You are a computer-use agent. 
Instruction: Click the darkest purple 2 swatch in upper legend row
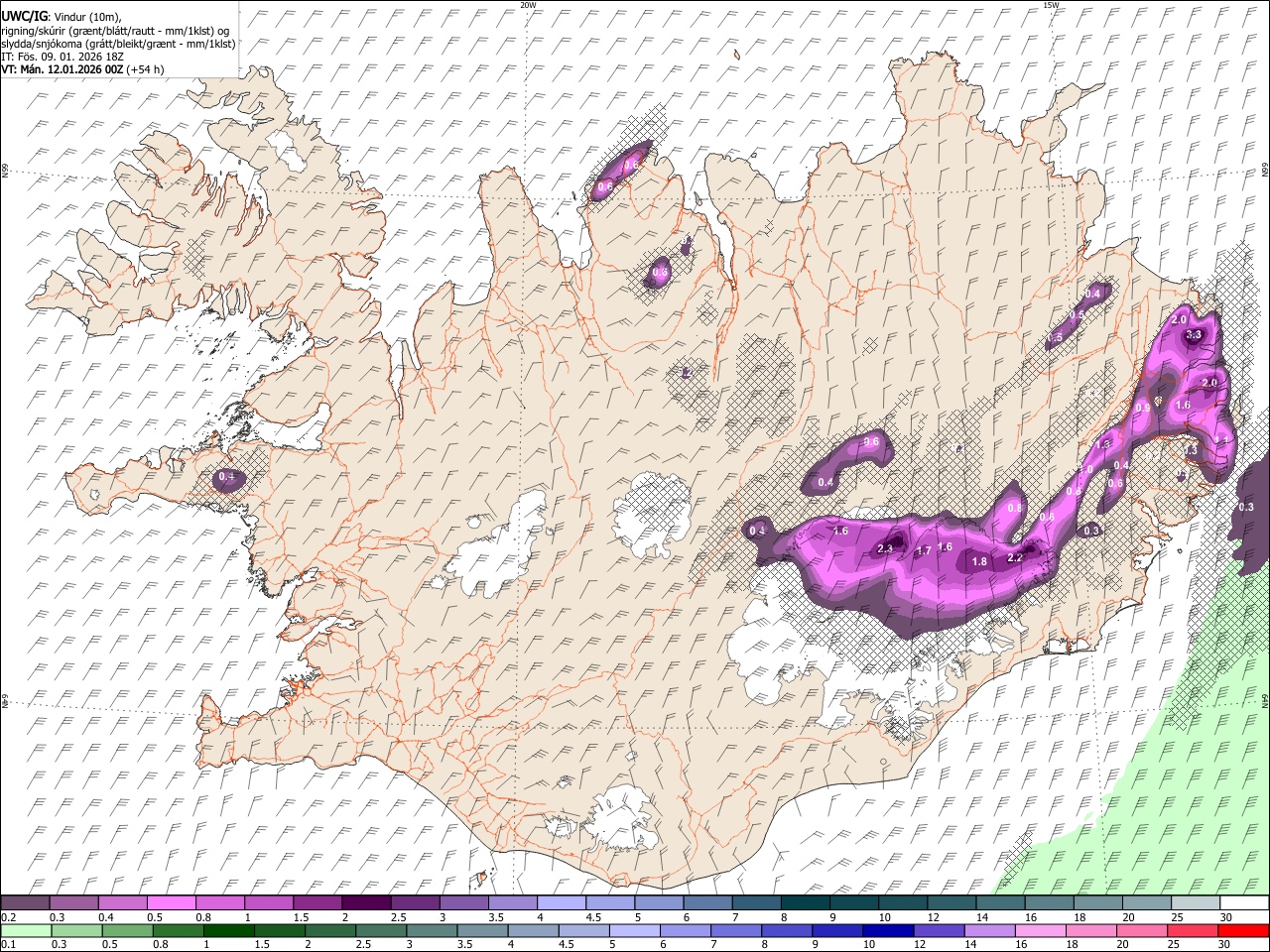coord(366,903)
